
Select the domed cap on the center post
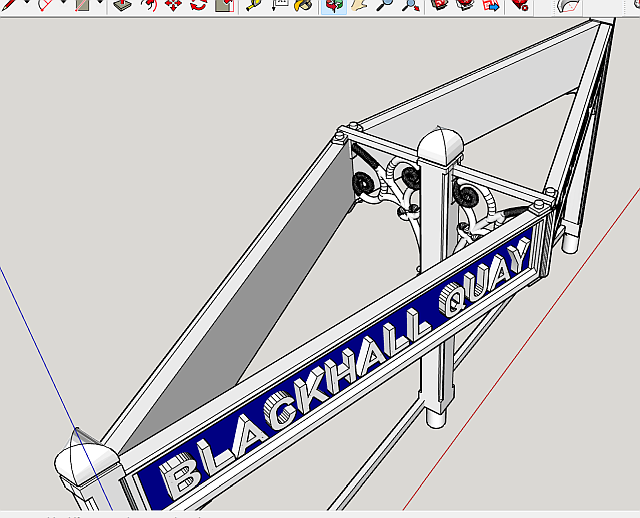[437, 147]
